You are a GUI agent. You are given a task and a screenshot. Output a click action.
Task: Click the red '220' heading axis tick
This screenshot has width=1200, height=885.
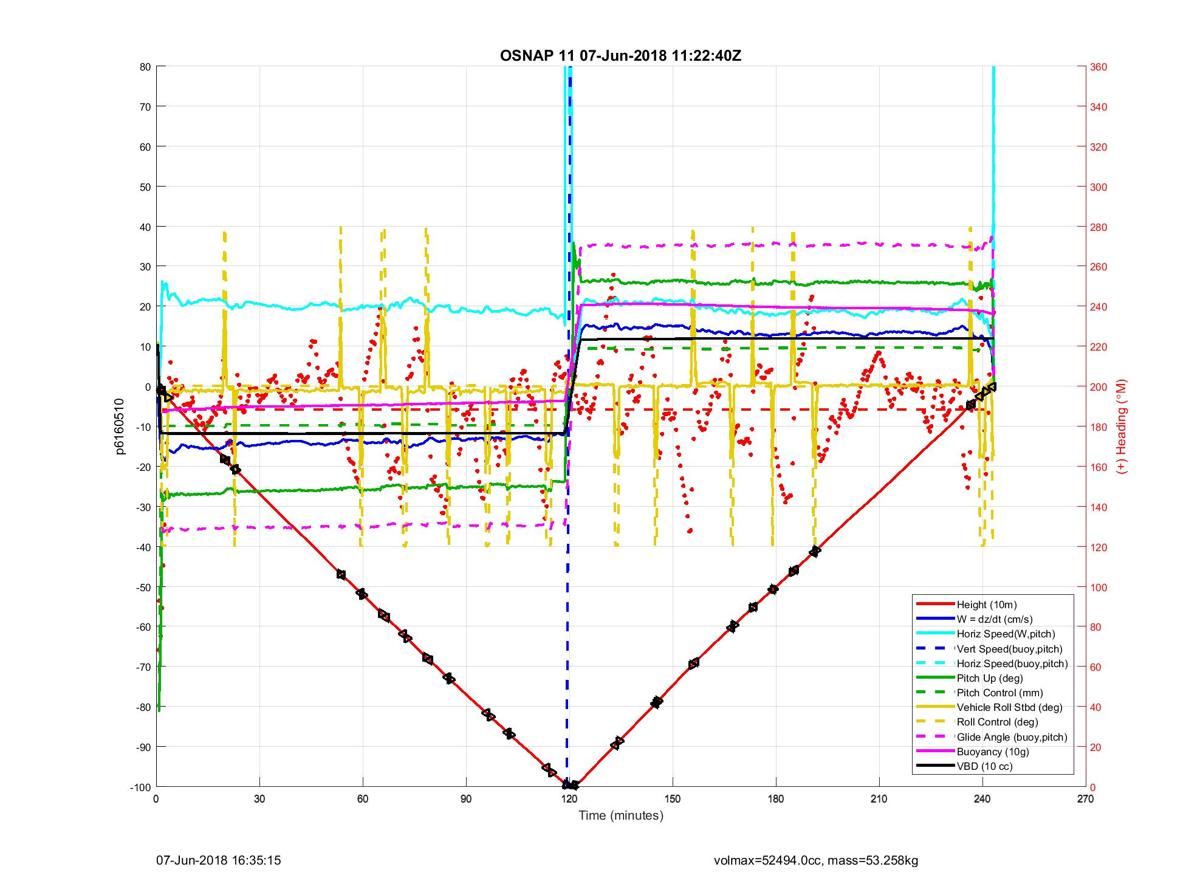1099,347
